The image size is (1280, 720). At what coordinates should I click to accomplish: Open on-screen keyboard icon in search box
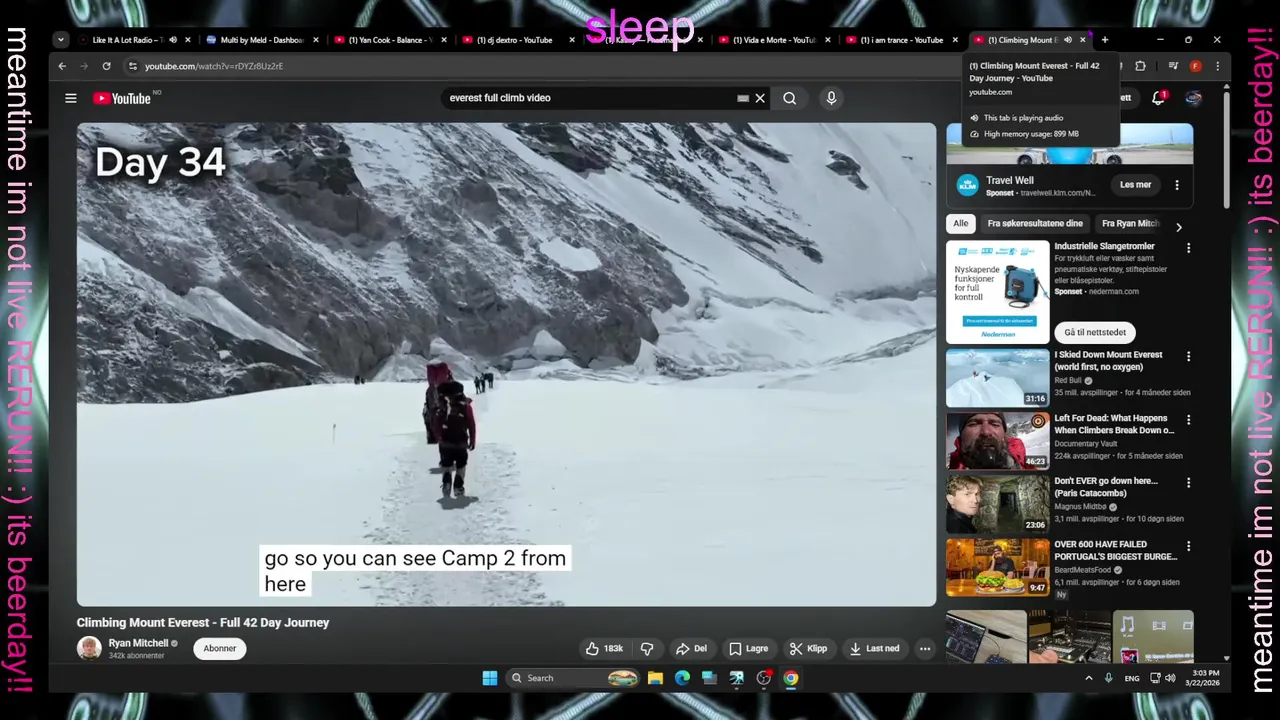pyautogui.click(x=743, y=98)
